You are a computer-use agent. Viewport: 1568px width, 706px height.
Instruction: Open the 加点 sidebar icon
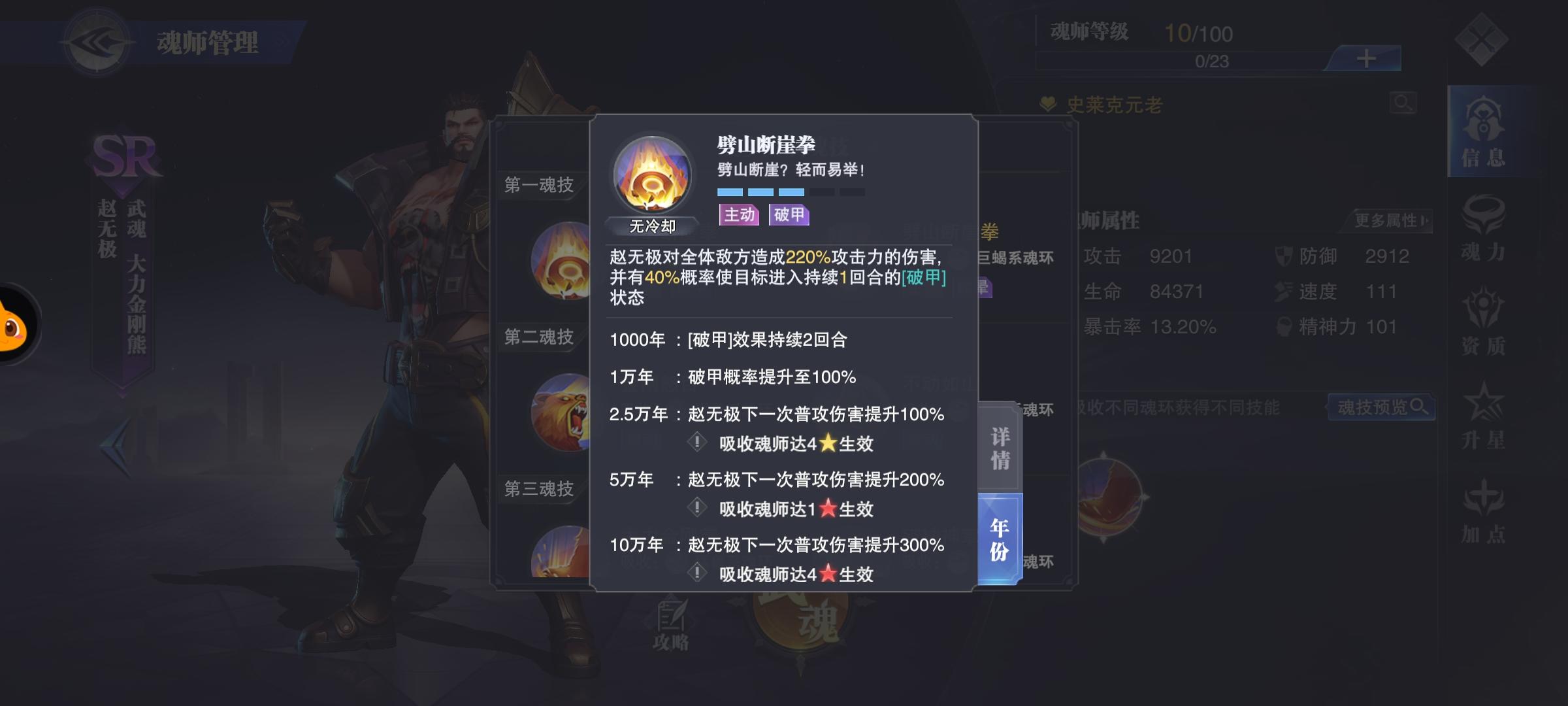(1483, 512)
